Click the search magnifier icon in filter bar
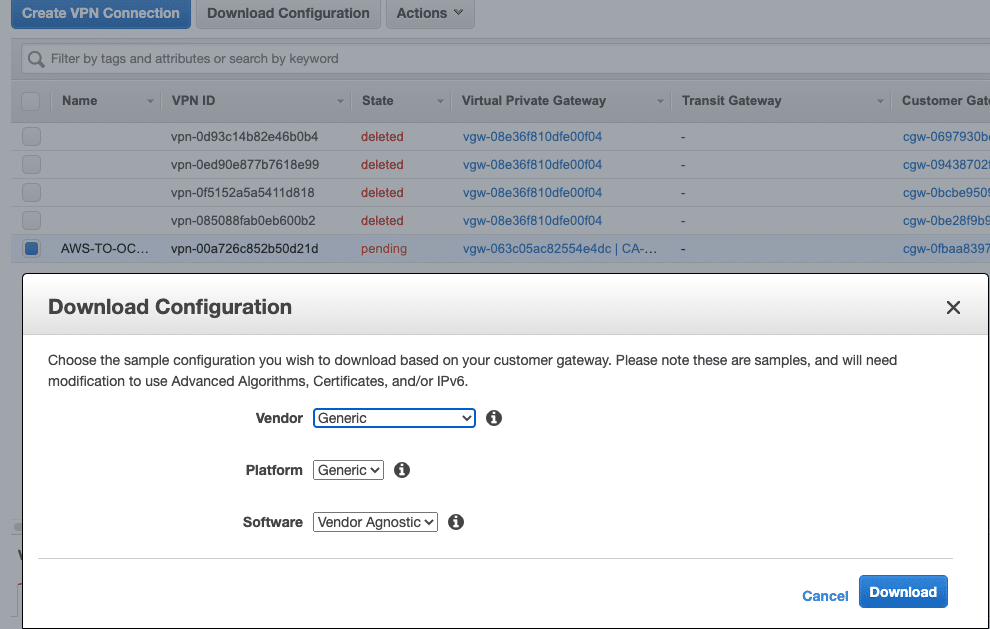 point(36,59)
